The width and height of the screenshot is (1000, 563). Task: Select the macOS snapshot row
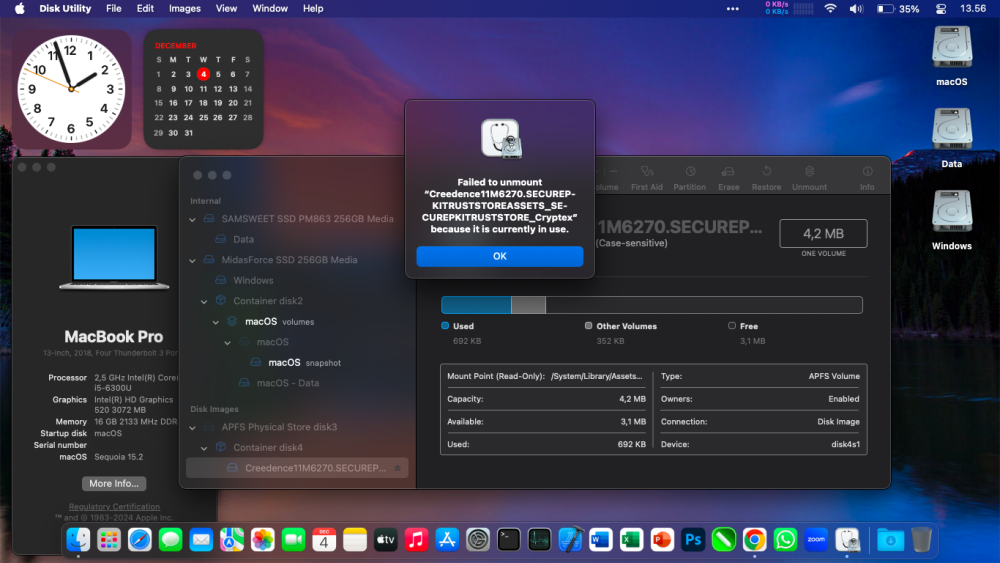tap(297, 362)
